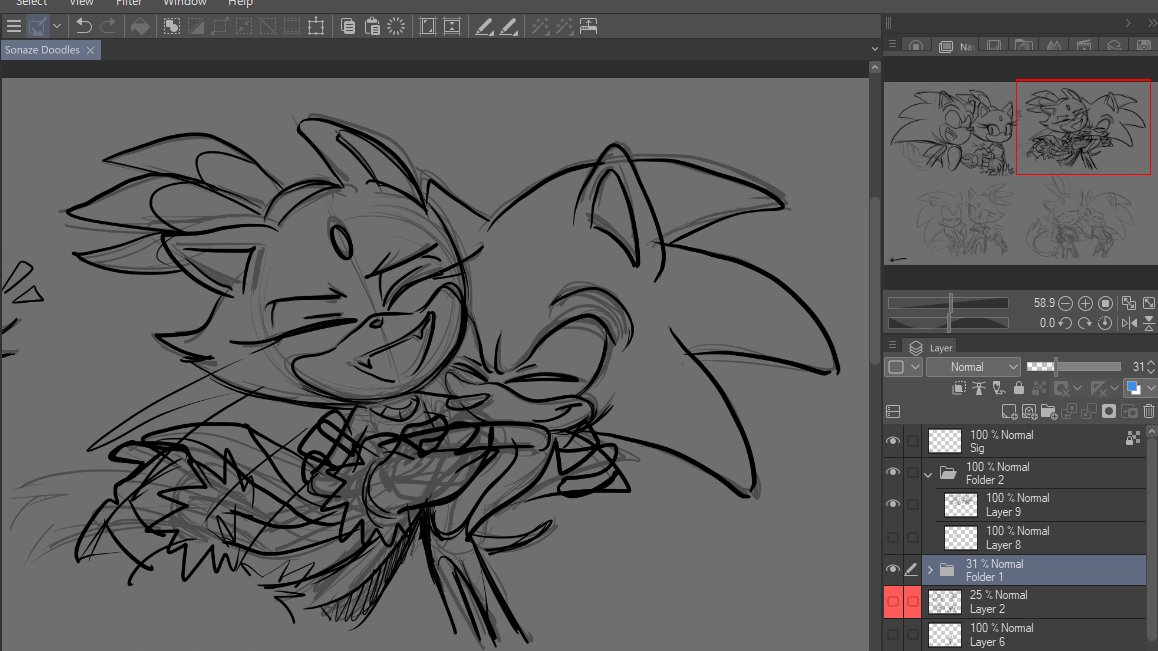
Task: Click the Navigator rotation slider
Action: (x=948, y=323)
